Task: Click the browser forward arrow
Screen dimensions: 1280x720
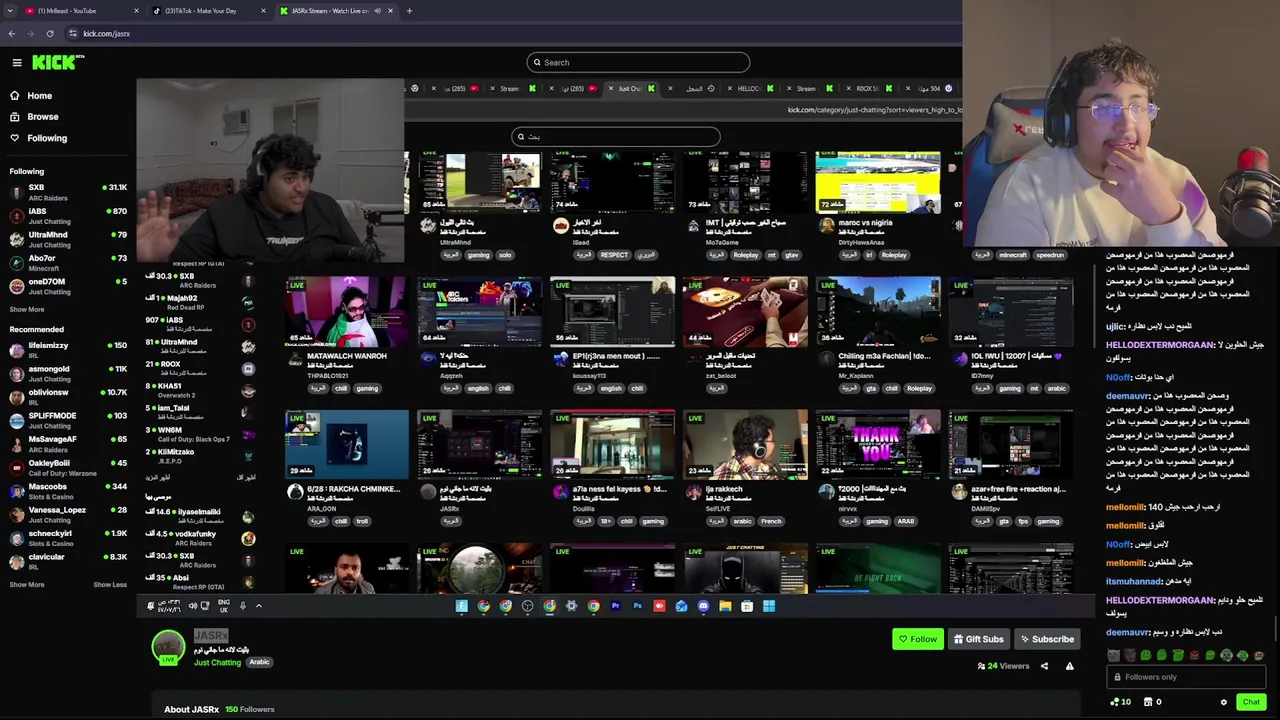Action: 31,33
